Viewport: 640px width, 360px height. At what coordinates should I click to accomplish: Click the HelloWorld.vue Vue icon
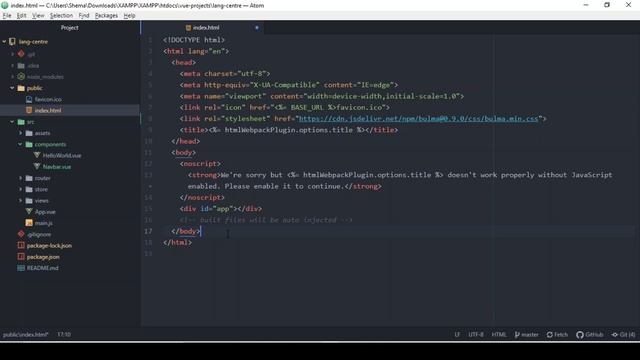37,155
